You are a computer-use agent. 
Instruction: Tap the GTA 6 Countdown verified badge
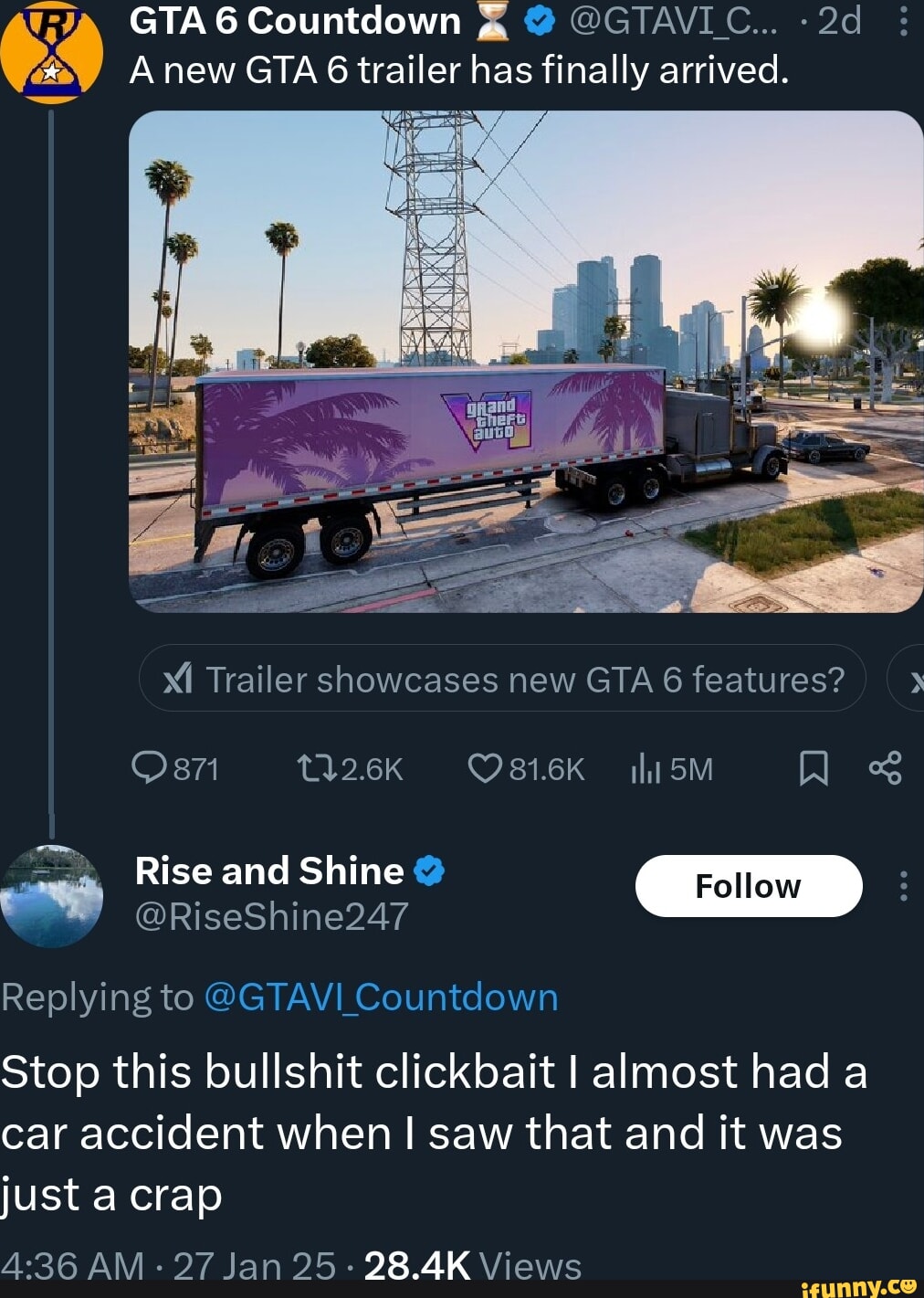tap(541, 21)
